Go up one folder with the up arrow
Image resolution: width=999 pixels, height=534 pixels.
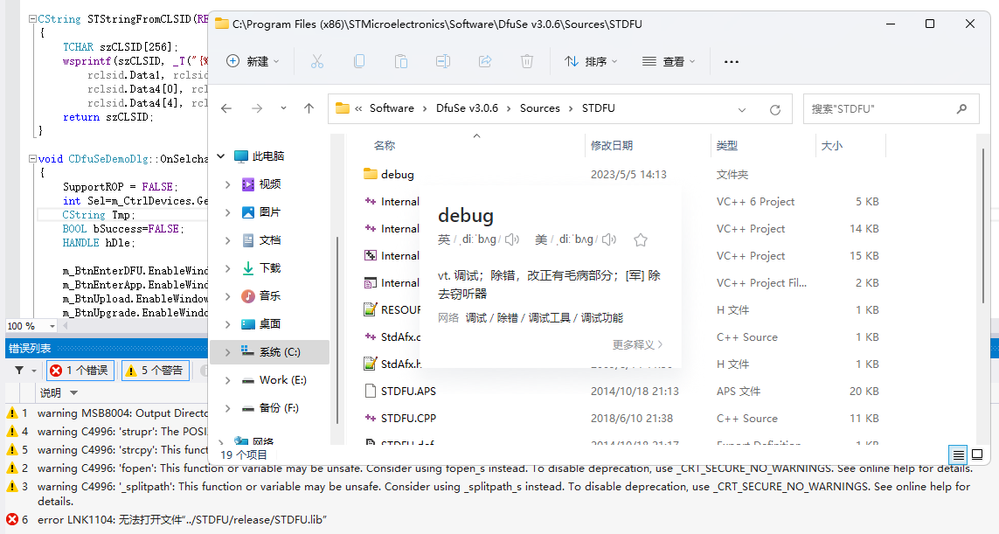point(309,108)
